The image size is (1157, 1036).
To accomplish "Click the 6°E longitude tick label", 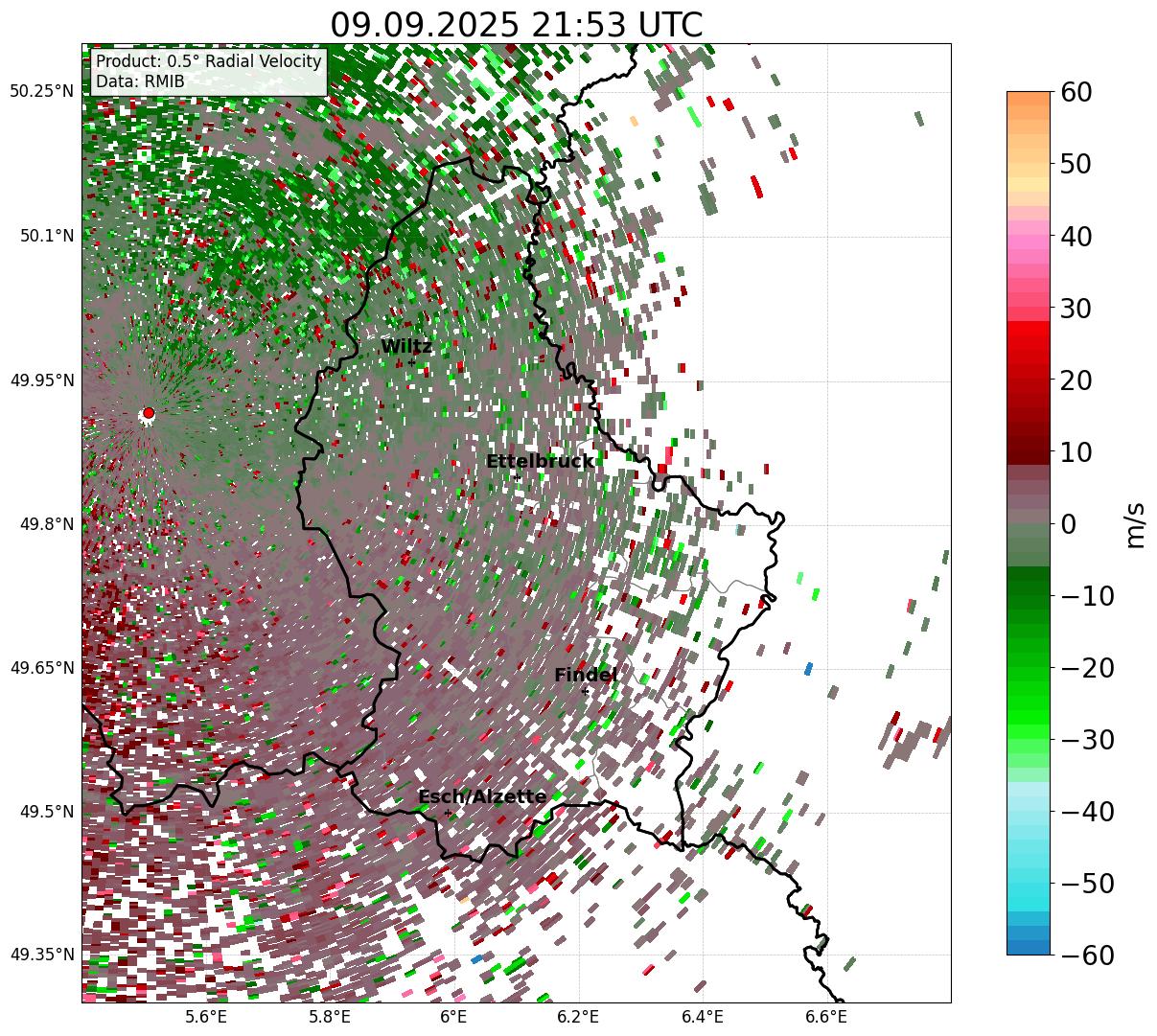I will click(454, 1017).
